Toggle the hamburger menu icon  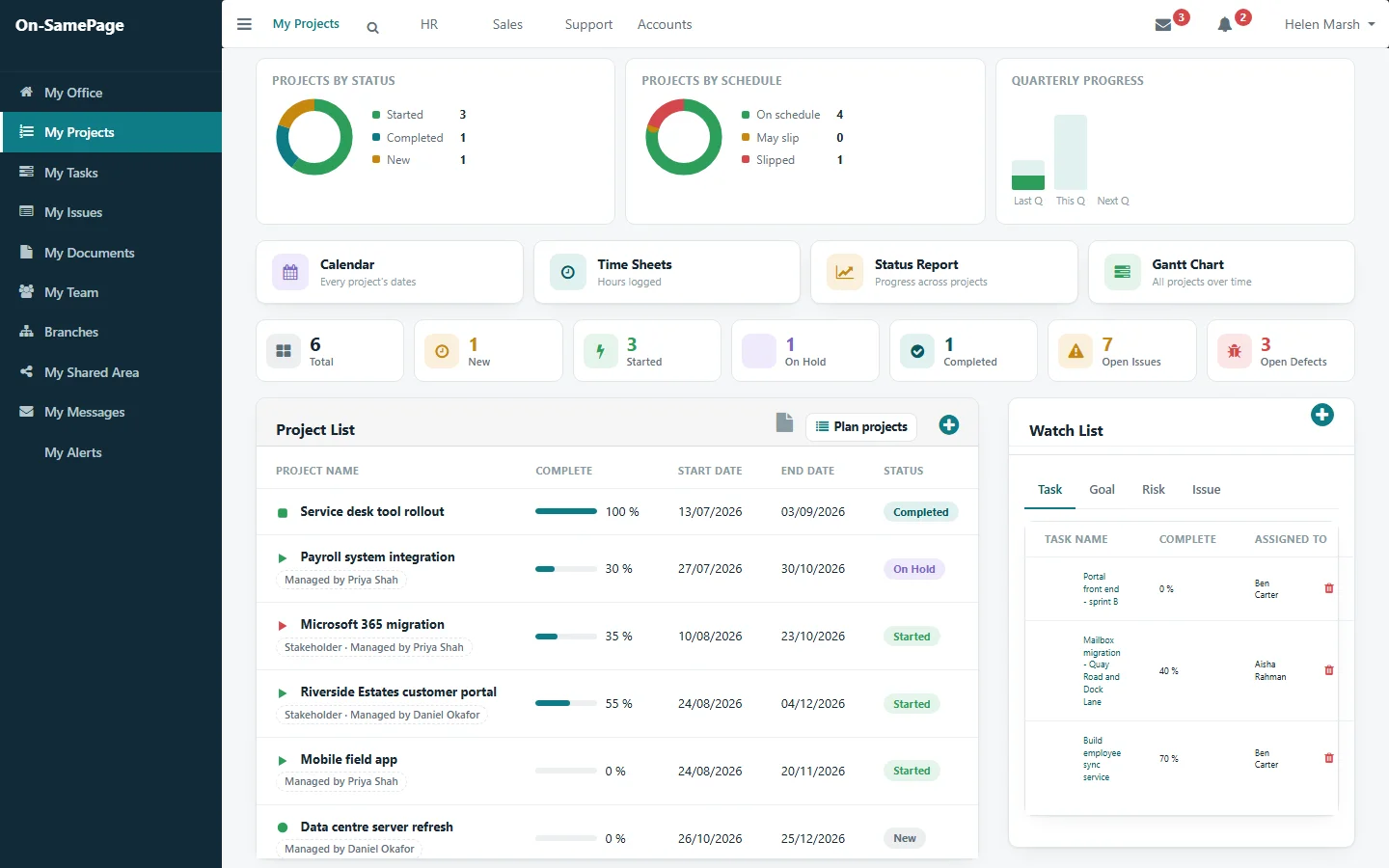click(244, 24)
